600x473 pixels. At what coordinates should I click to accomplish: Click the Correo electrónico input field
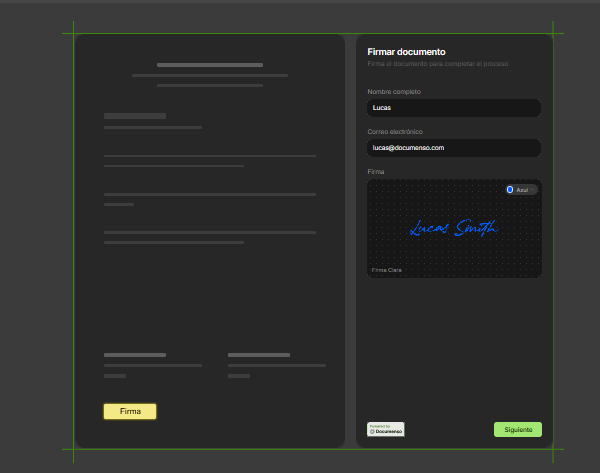click(453, 147)
